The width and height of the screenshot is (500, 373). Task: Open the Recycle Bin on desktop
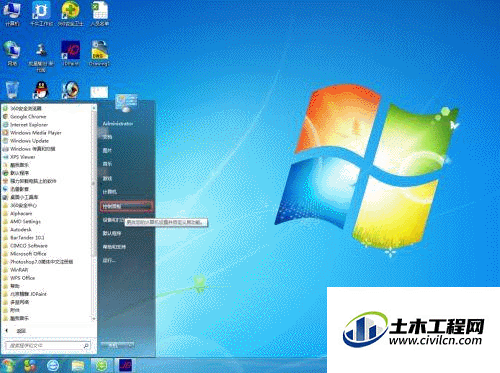(x=12, y=90)
